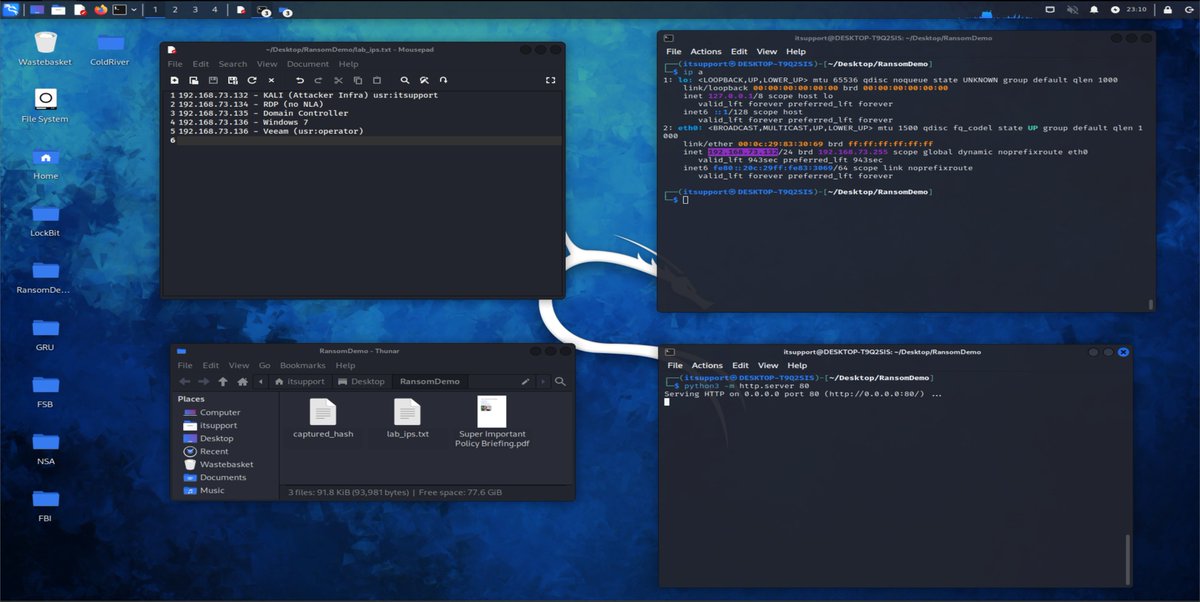Click Save As icon in Mousepad toolbar
Screen dimensions: 1200x602
point(232,80)
